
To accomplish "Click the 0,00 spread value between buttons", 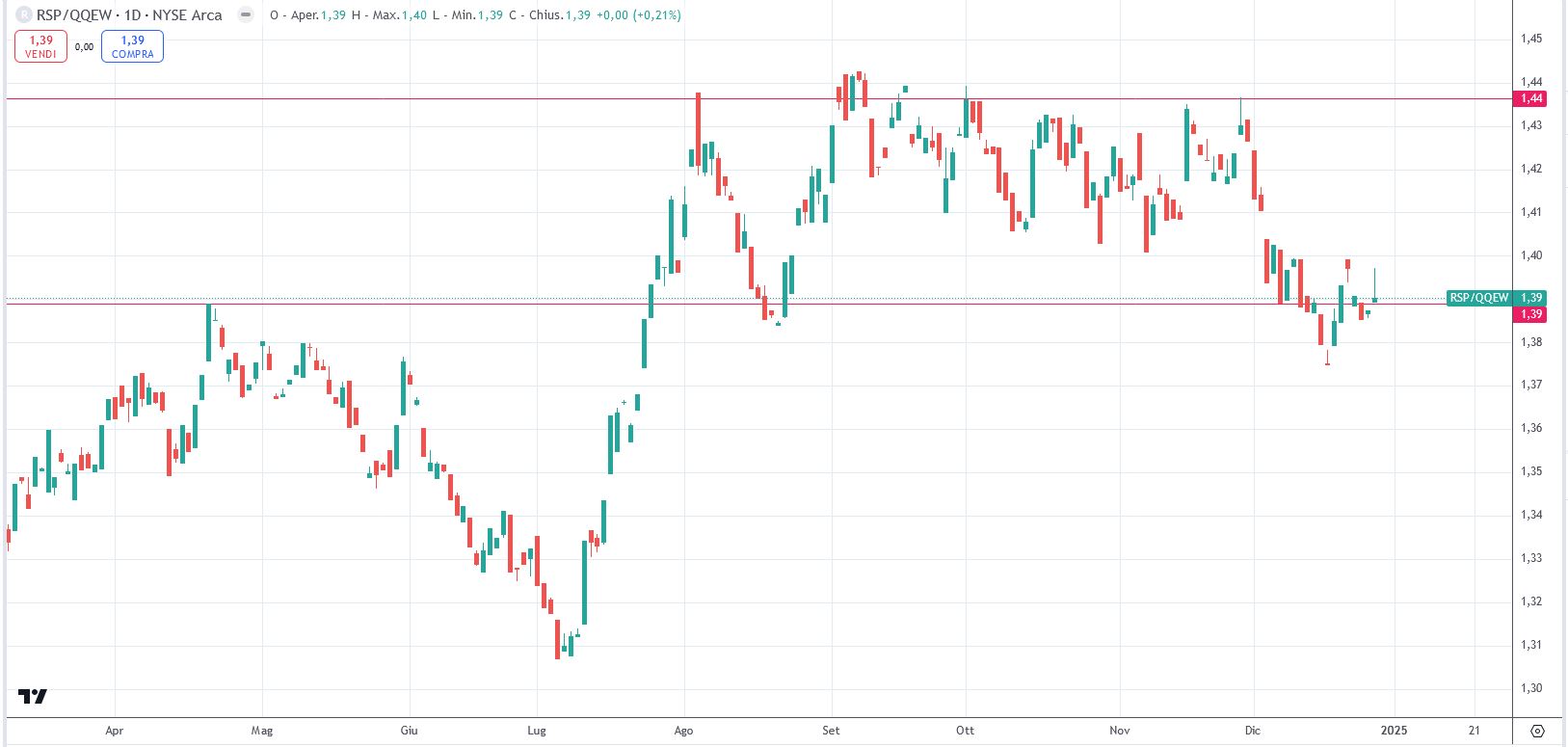I will pos(84,46).
